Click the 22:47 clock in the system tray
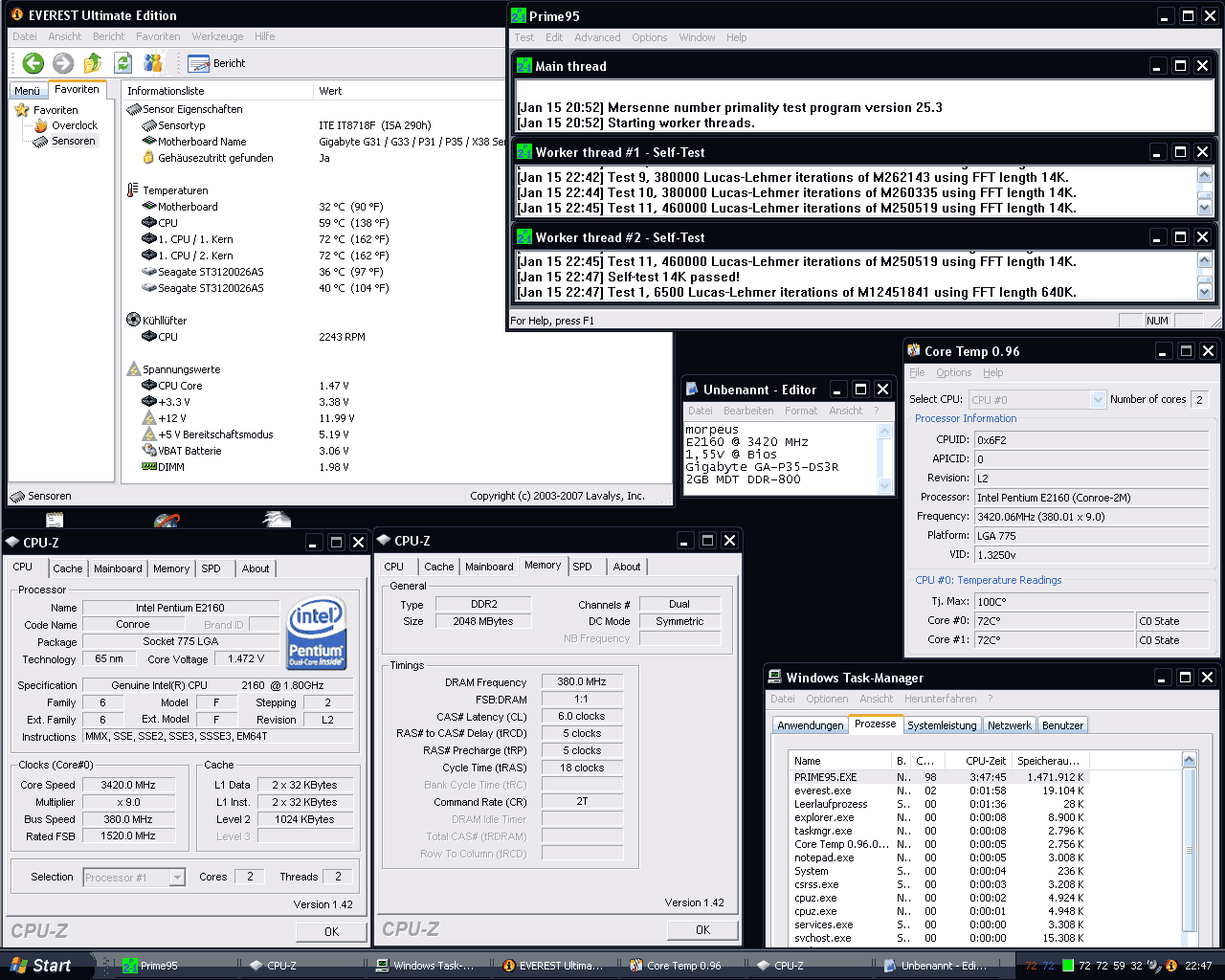The height and width of the screenshot is (980, 1225). pos(1198,966)
